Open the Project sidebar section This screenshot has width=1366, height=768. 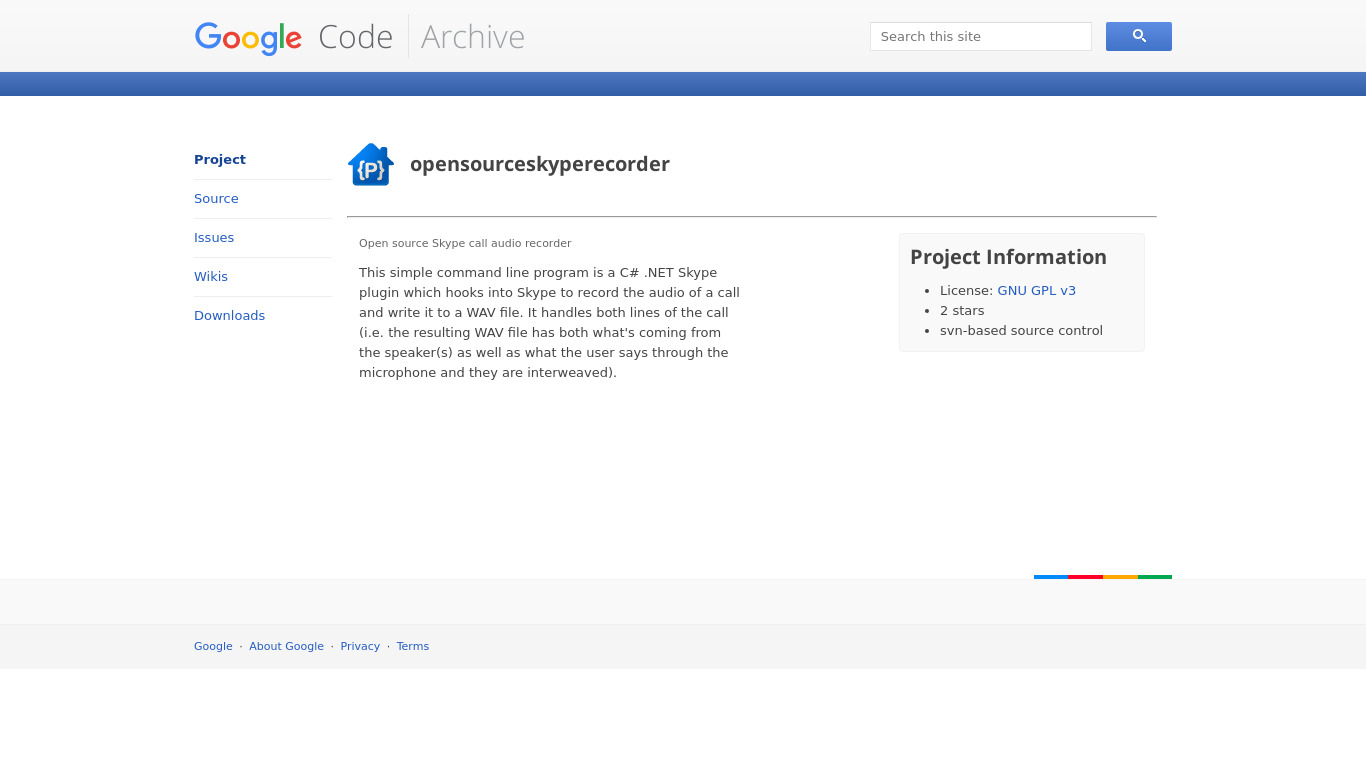click(220, 160)
